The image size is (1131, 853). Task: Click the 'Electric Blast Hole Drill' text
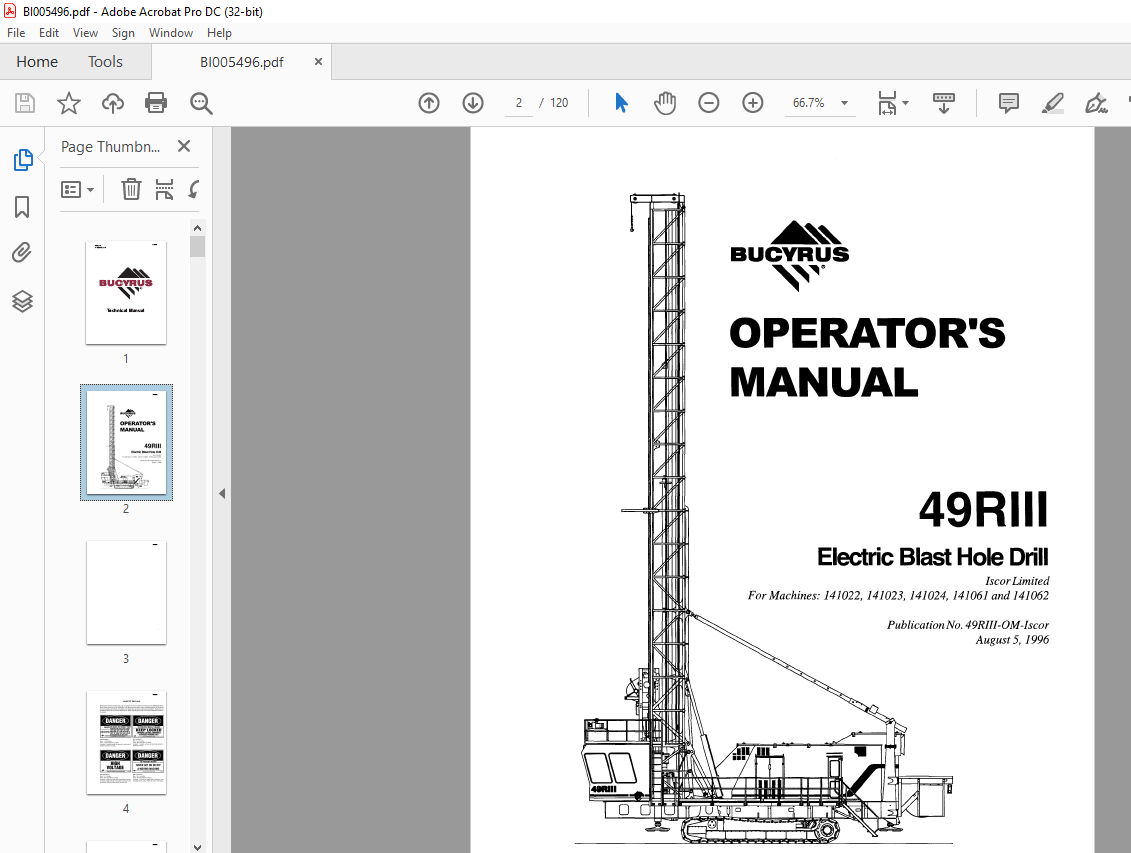(x=933, y=557)
